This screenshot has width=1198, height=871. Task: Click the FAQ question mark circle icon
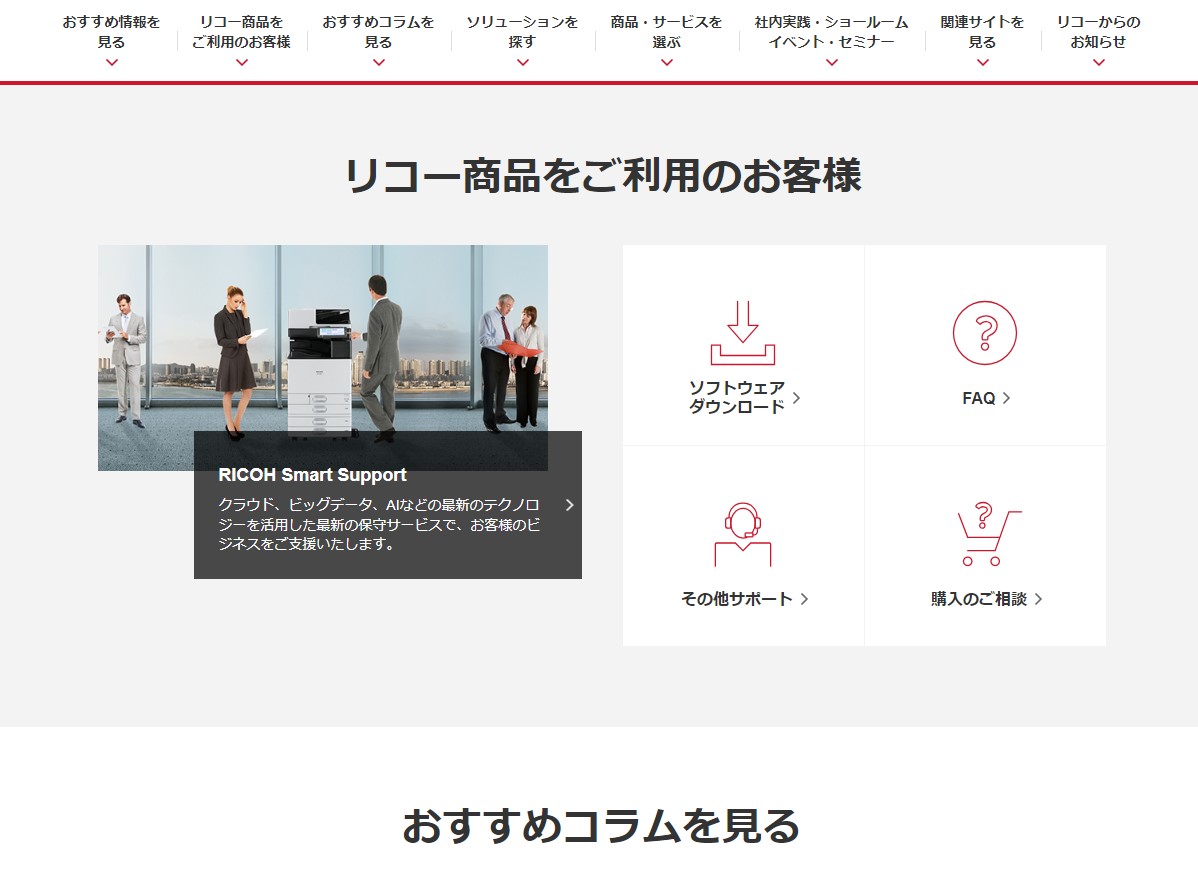pos(985,333)
